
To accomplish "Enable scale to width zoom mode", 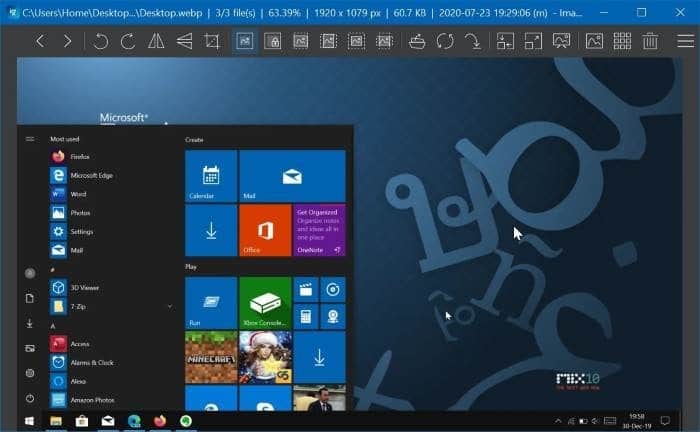I will 300,41.
